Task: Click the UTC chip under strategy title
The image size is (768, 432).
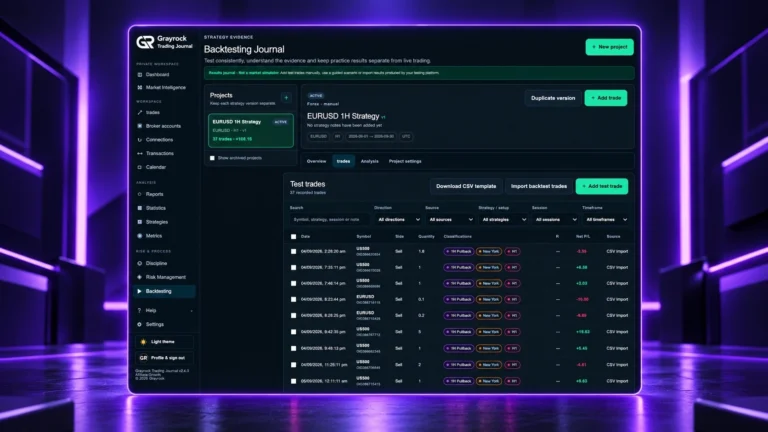Action: tap(406, 137)
